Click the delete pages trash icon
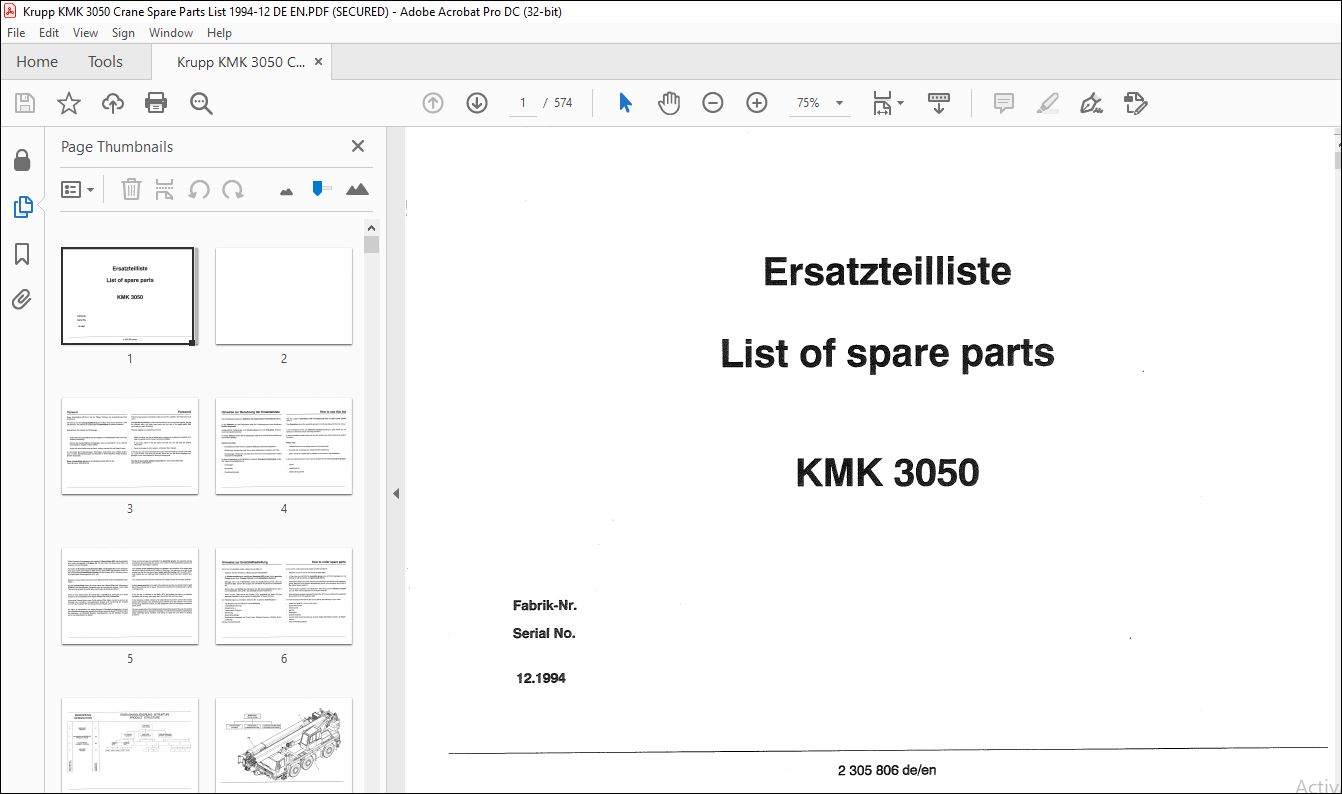This screenshot has width=1342, height=794. pyautogui.click(x=131, y=189)
